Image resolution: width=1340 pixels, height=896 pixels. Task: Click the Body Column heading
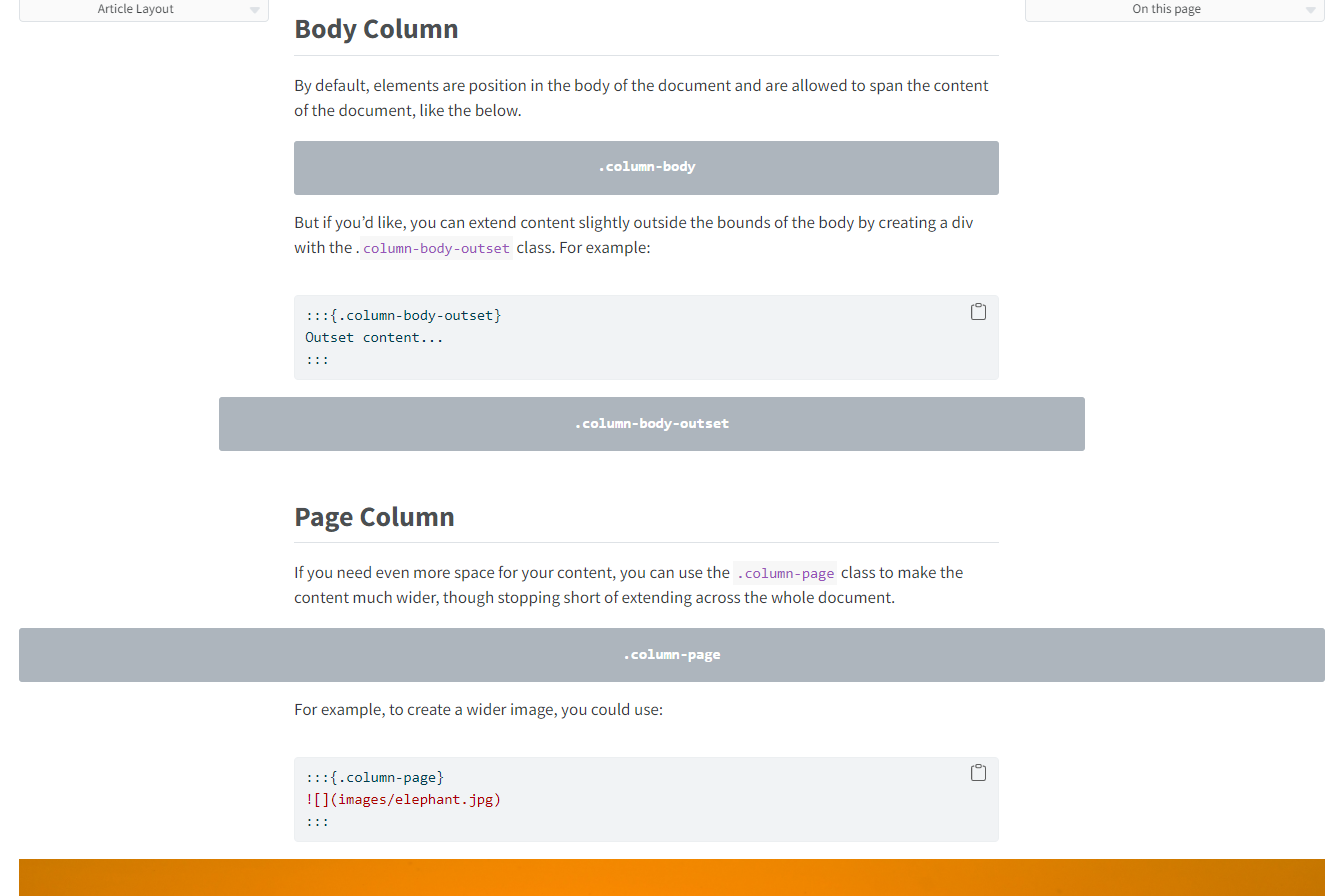[x=376, y=29]
